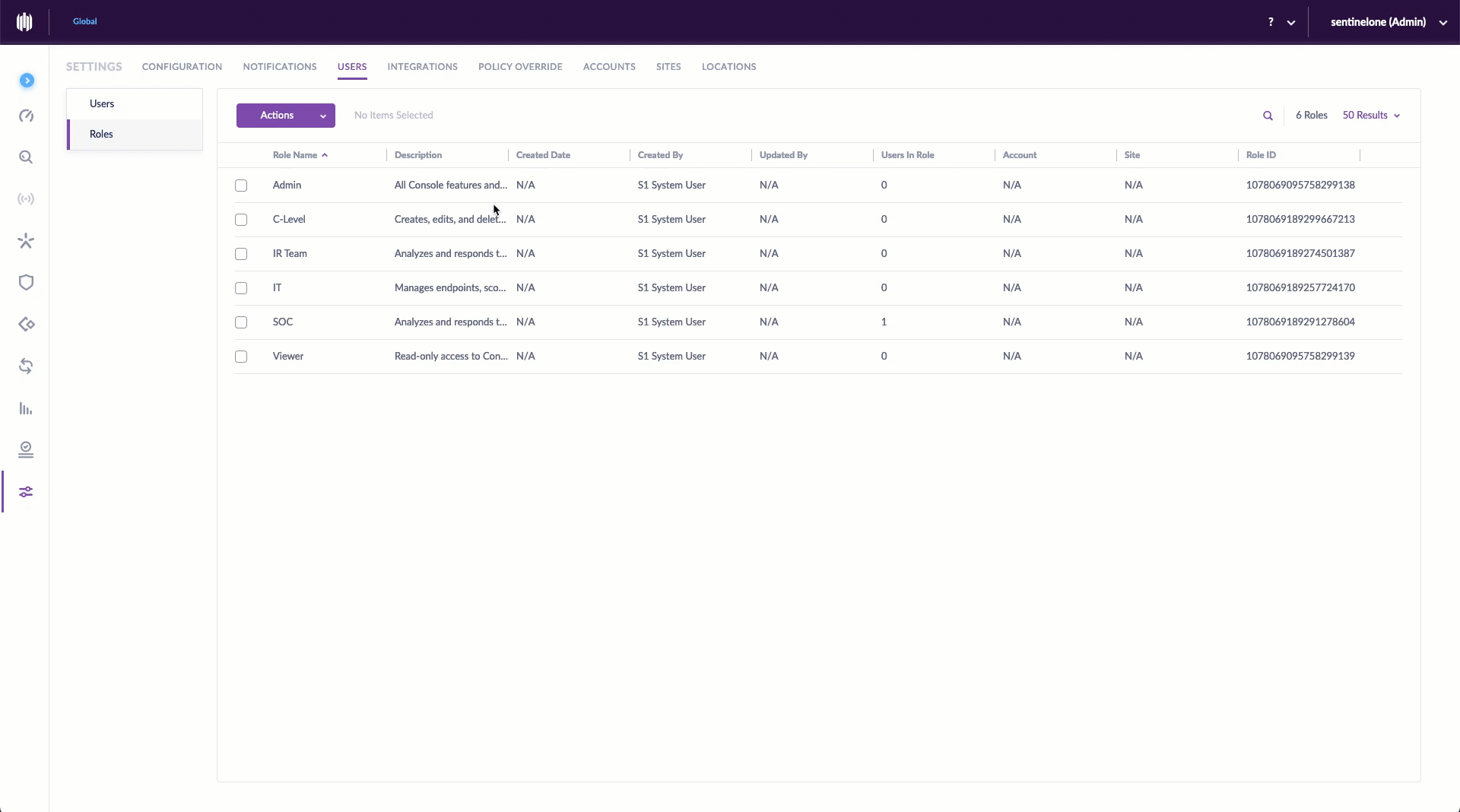
Task: Sort by the Role Name column header
Action: click(x=295, y=155)
